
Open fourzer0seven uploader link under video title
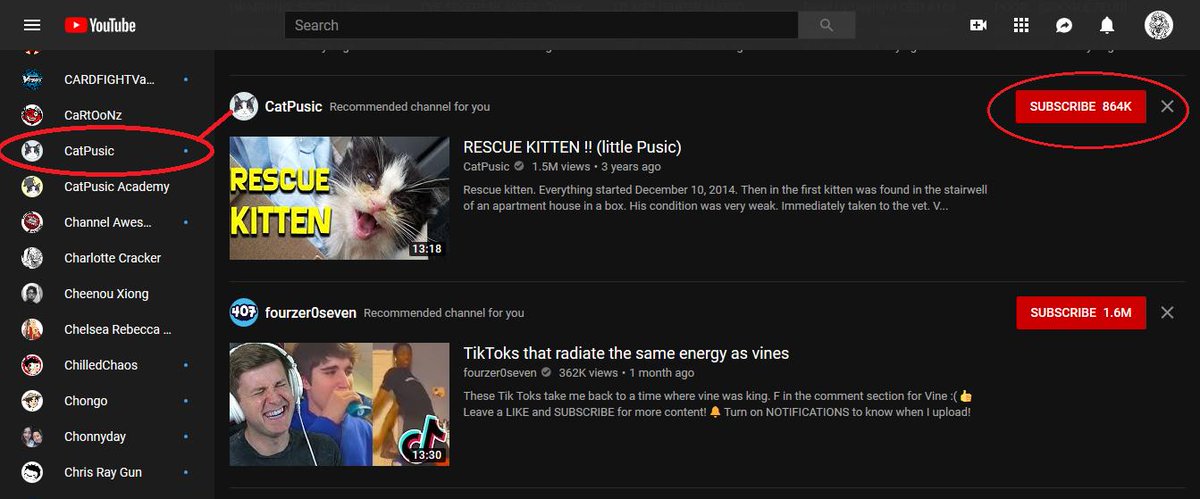coord(501,373)
